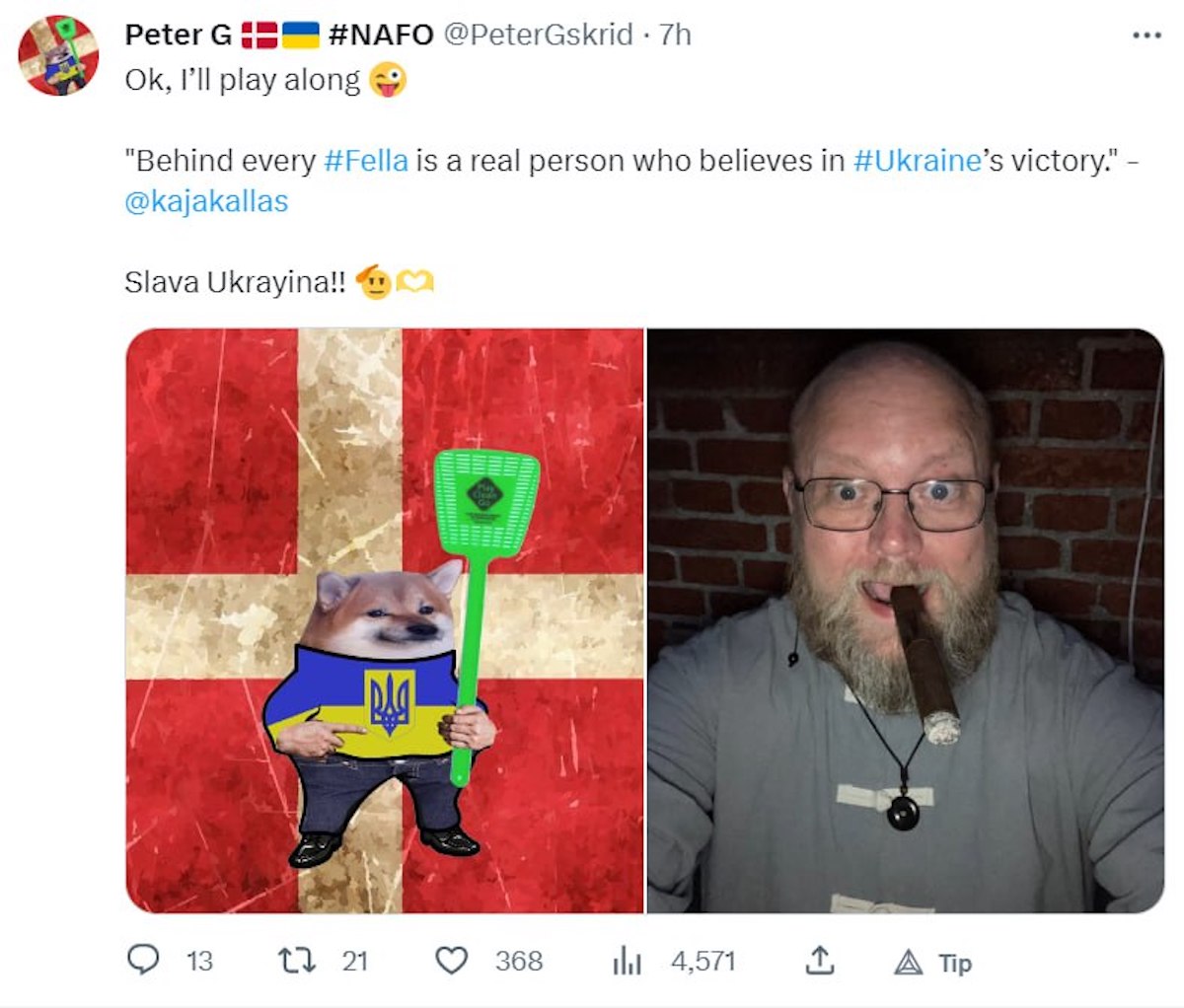The image size is (1184, 1008).
Task: Click the Peter G display name
Action: click(178, 35)
